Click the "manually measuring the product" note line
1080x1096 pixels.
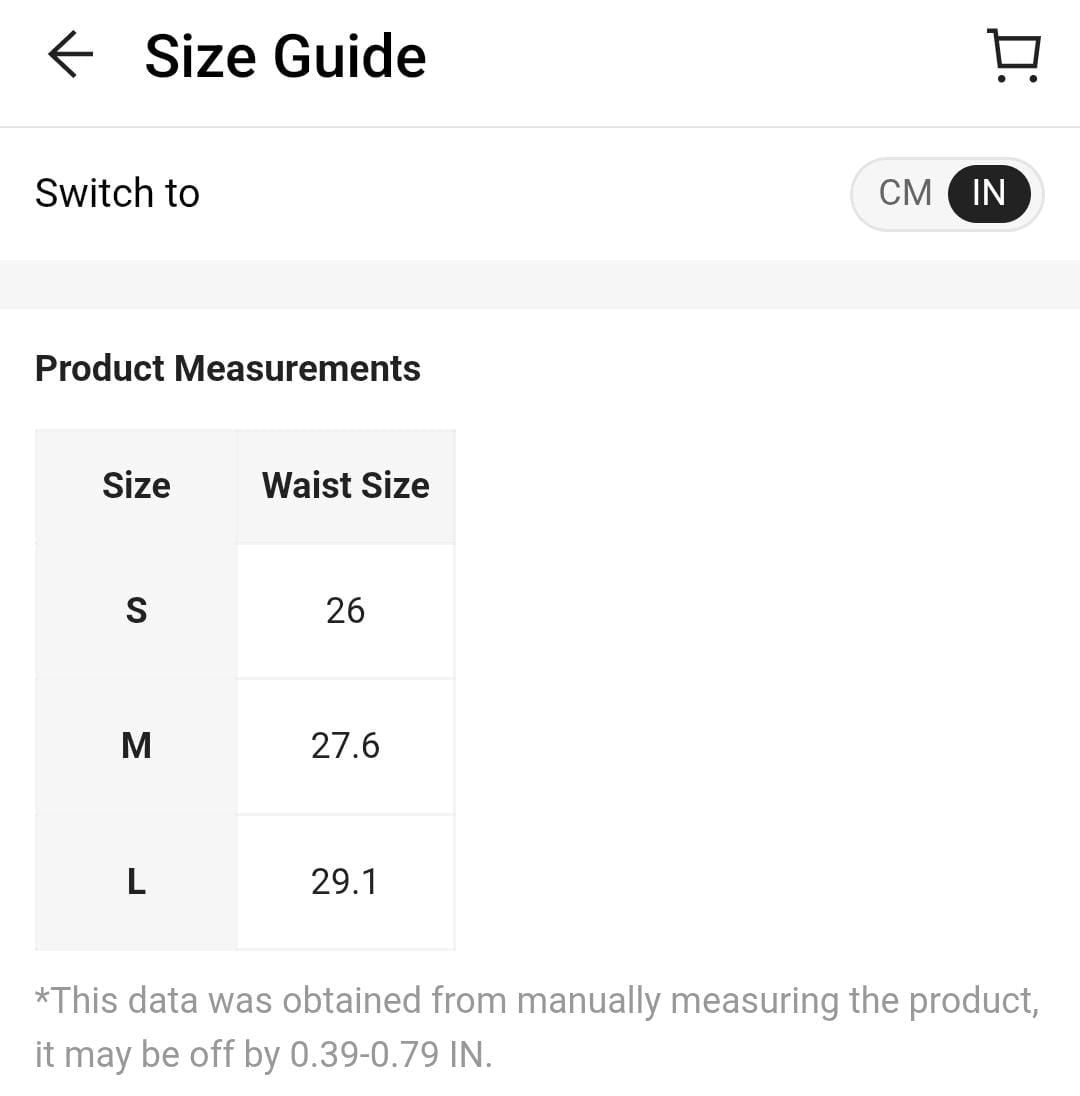[536, 1000]
